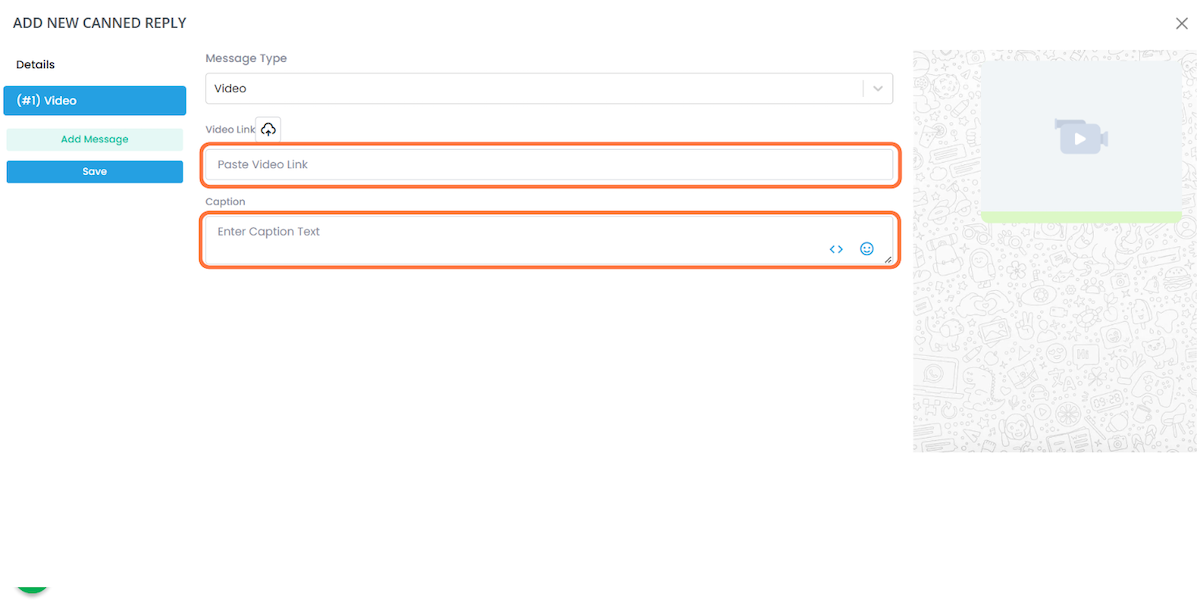Click the video camera placeholder icon
This screenshot has height=600, width=1200.
pos(1081,136)
